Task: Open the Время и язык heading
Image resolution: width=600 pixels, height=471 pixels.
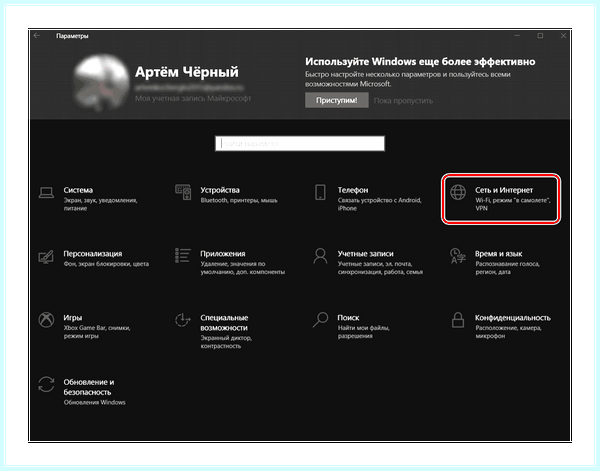Action: 499,254
